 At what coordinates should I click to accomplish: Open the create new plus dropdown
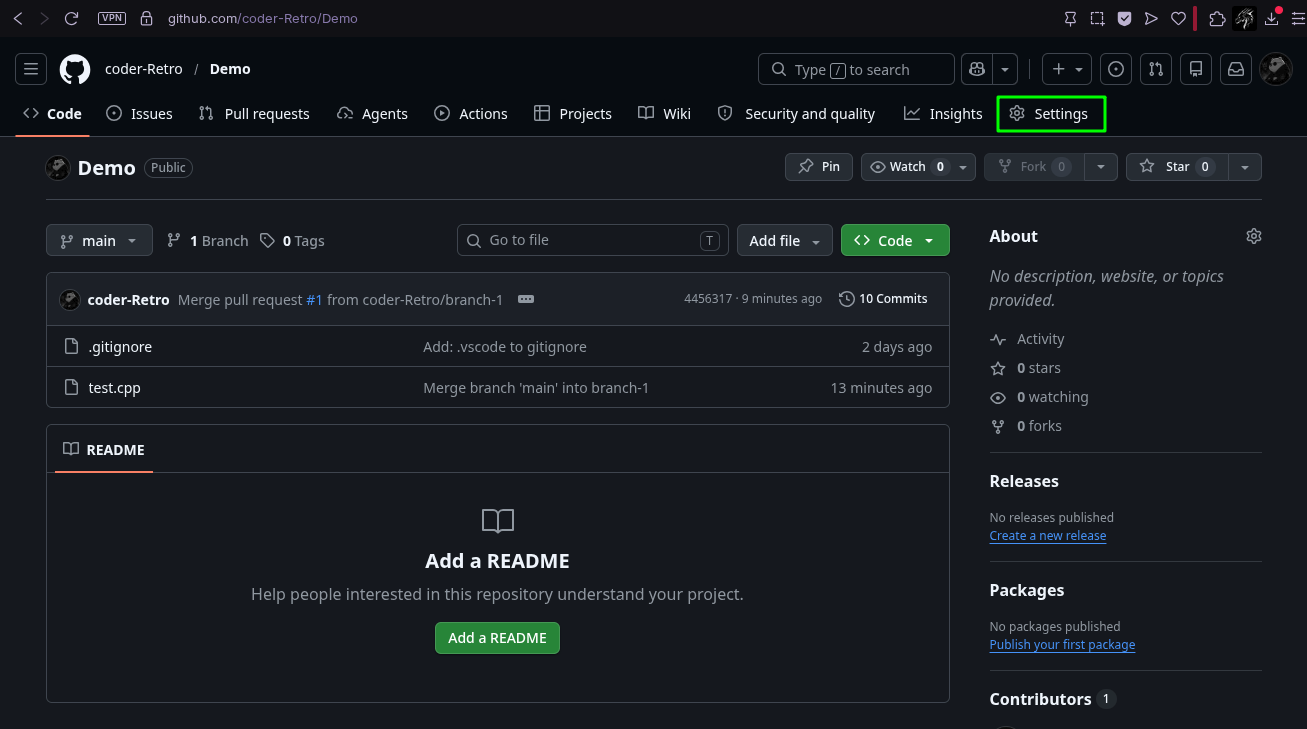click(x=1067, y=69)
